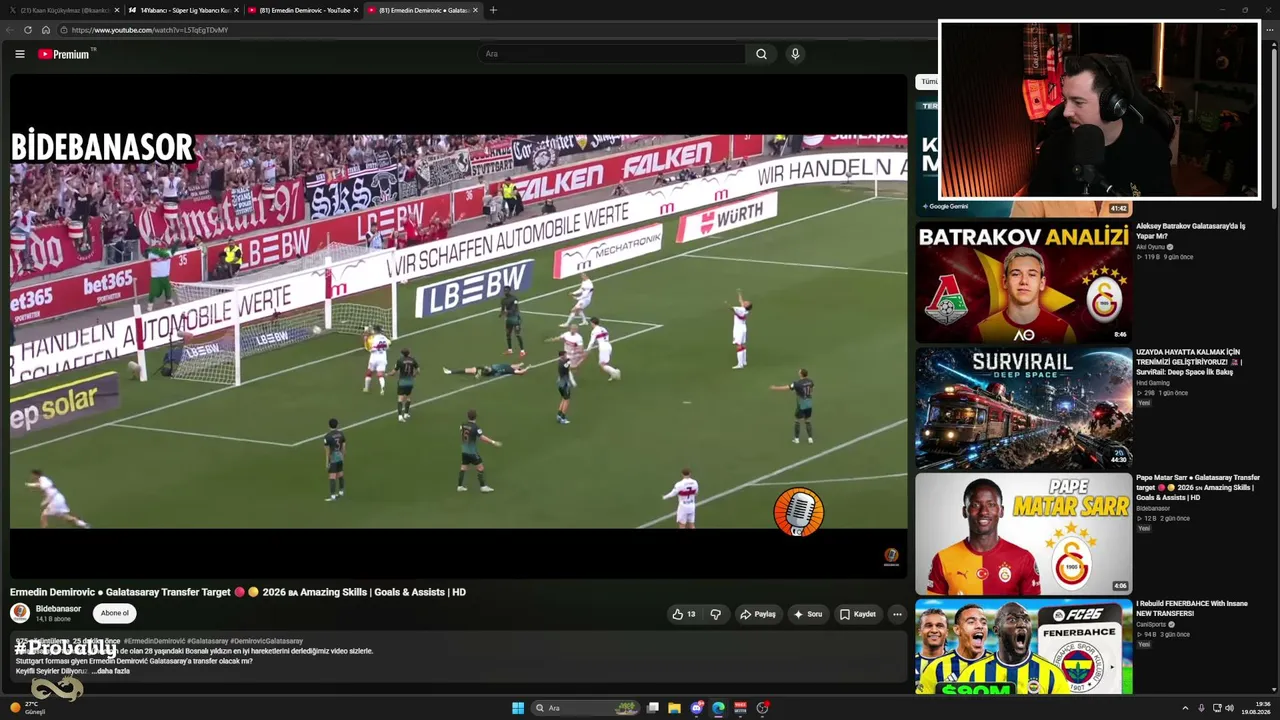Viewport: 1280px width, 720px height.
Task: Open 'I Rebuild FENERBAHCE With Insane NEW TRANSFERS' title
Action: [1193, 609]
